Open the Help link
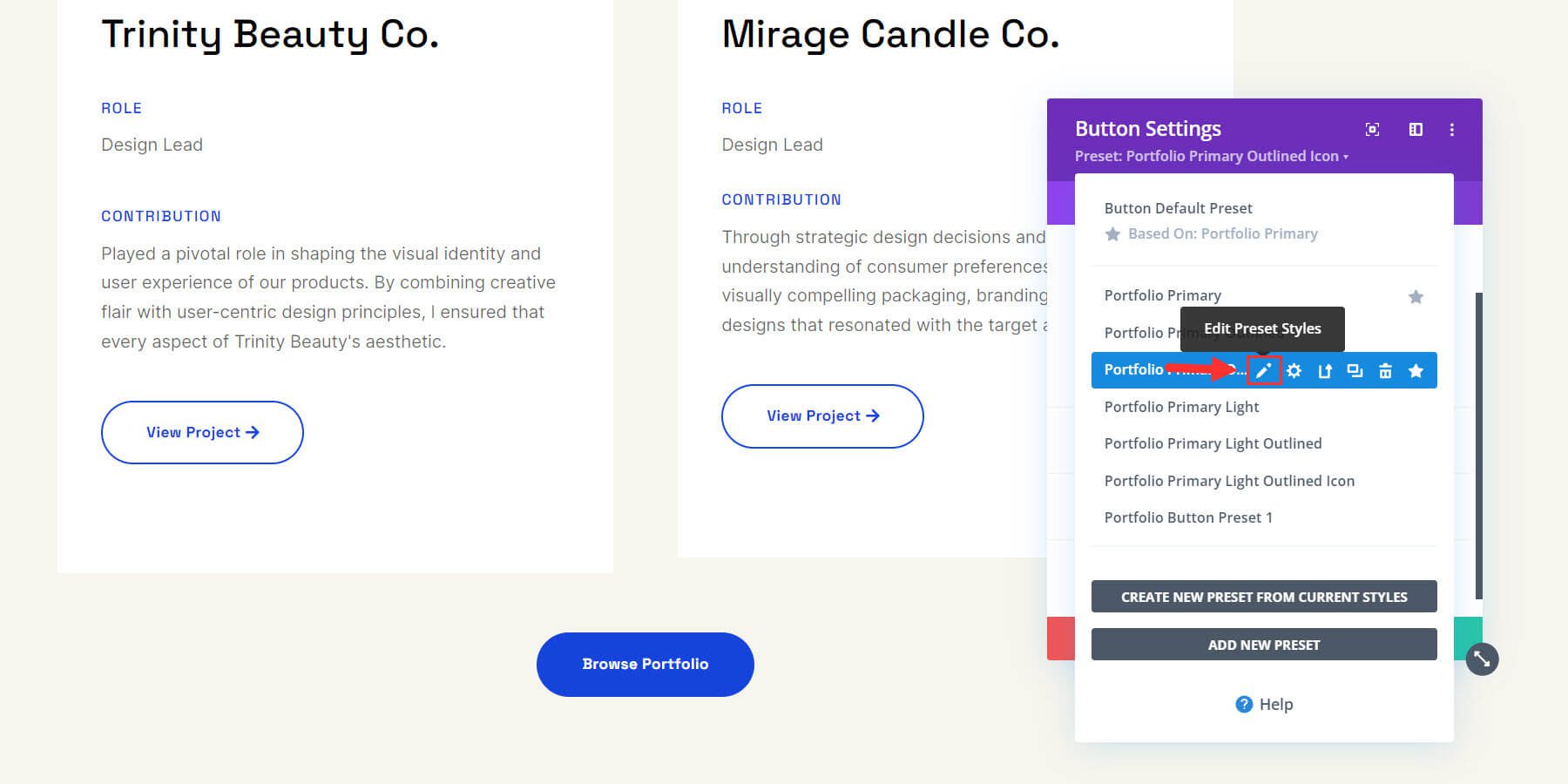The height and width of the screenshot is (784, 1568). point(1264,704)
